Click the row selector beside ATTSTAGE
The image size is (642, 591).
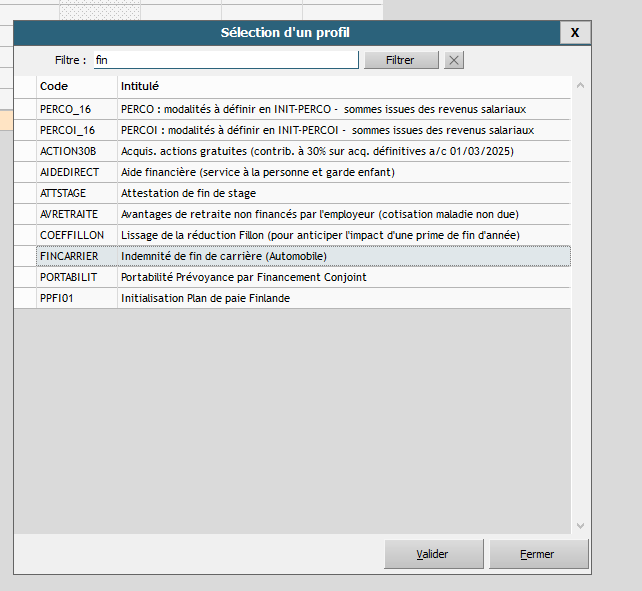25,193
